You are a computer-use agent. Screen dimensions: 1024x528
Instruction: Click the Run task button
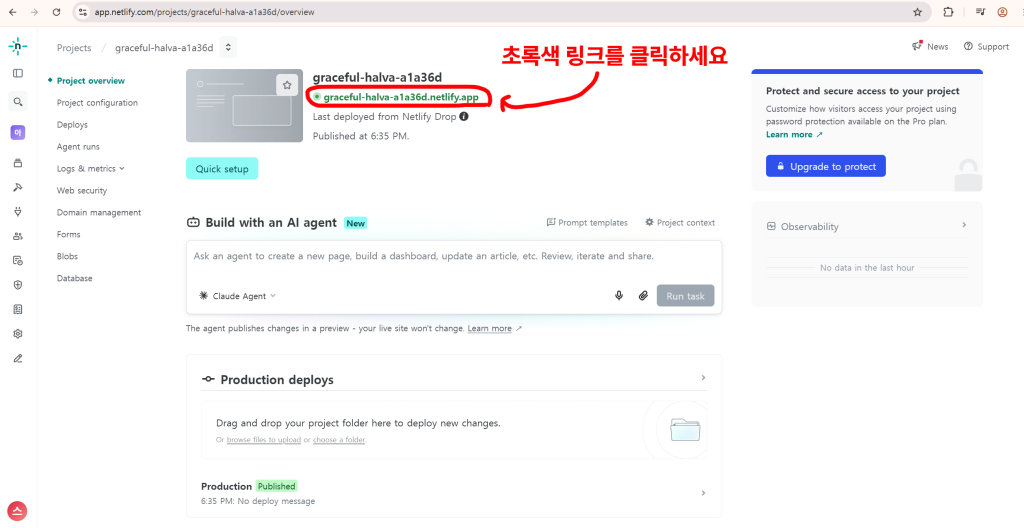click(686, 296)
